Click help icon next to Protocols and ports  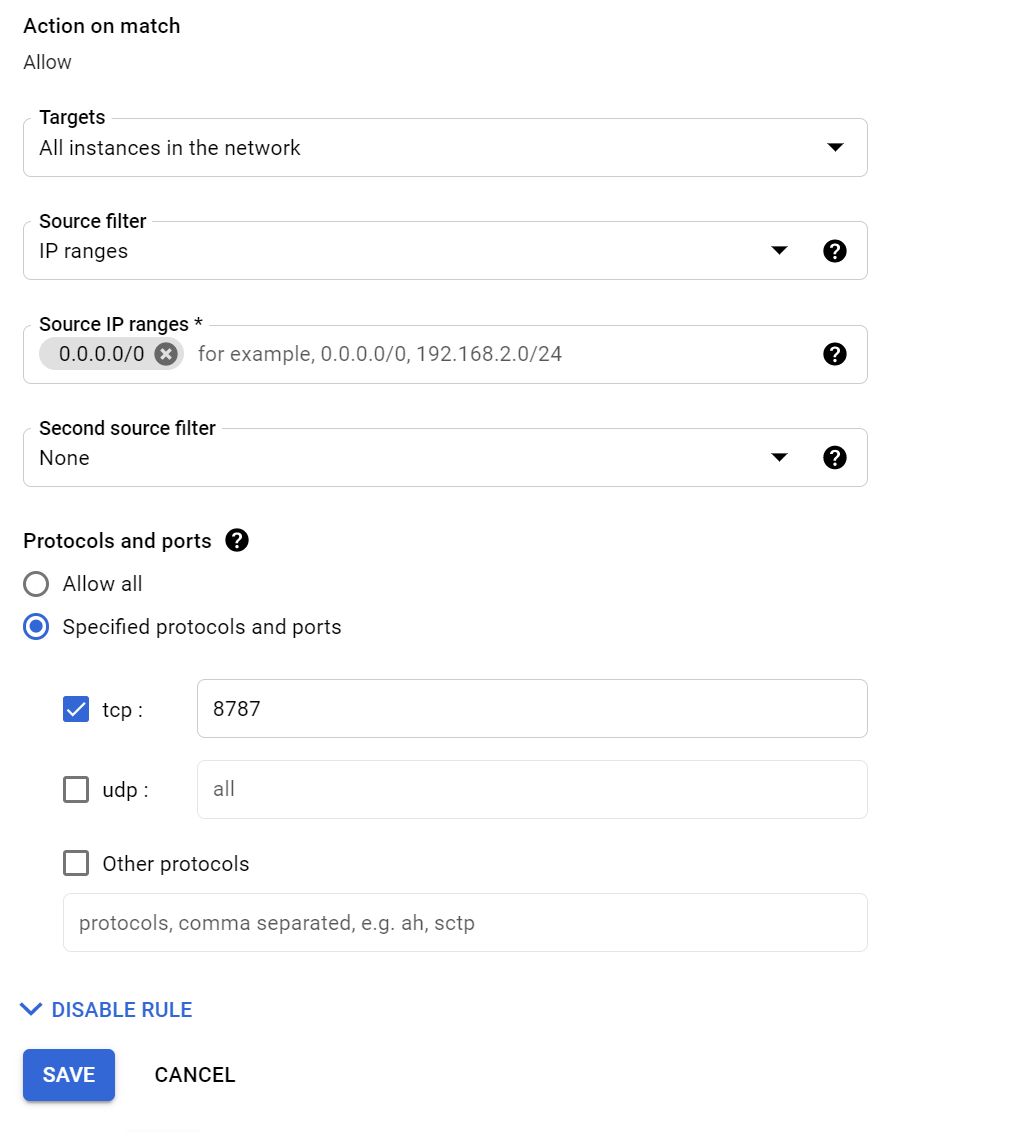pos(237,541)
